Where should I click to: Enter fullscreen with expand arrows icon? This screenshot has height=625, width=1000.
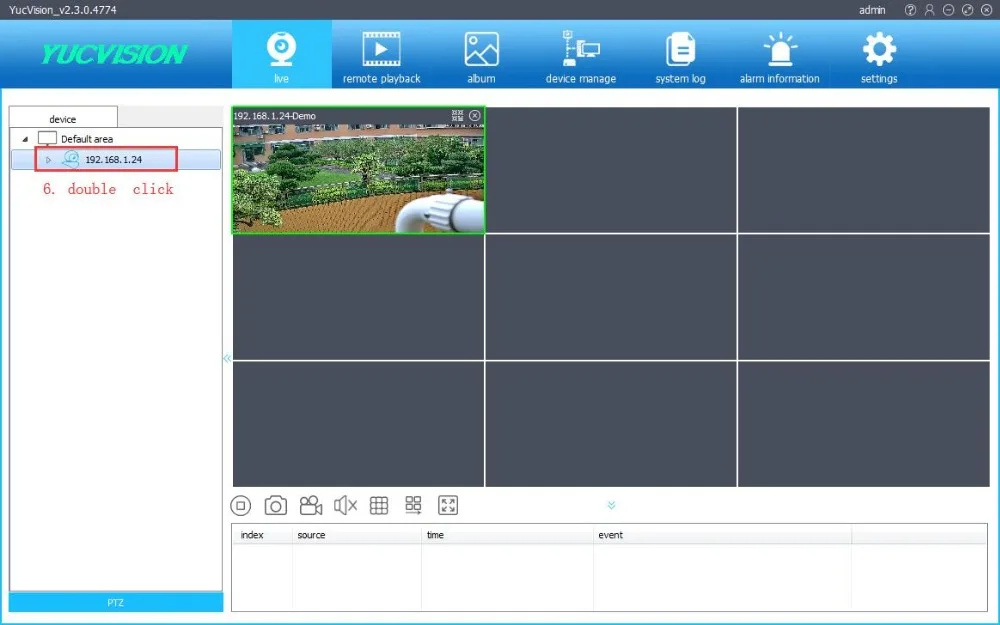448,505
